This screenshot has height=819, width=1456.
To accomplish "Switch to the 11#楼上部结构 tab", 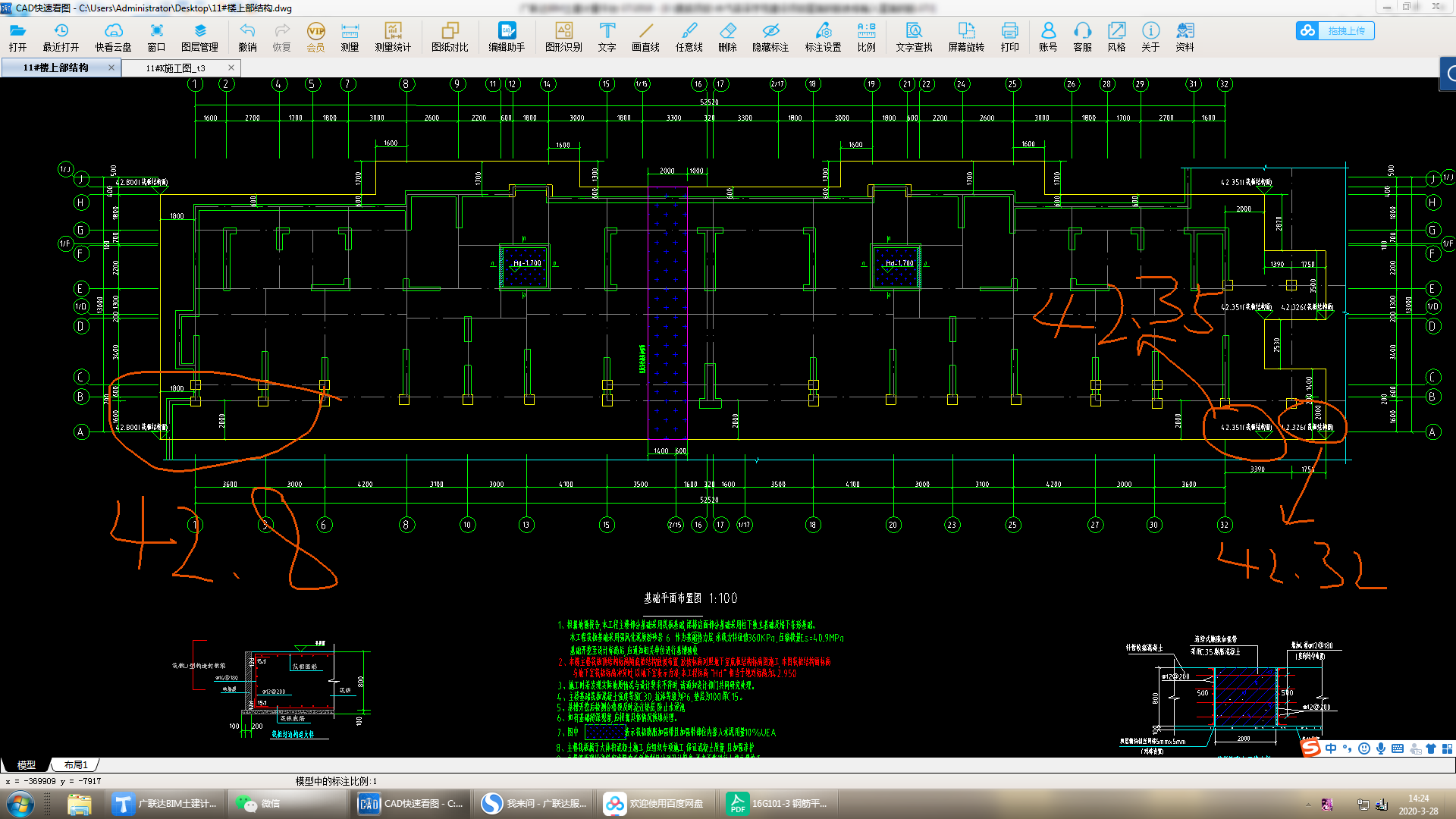I will coord(55,67).
